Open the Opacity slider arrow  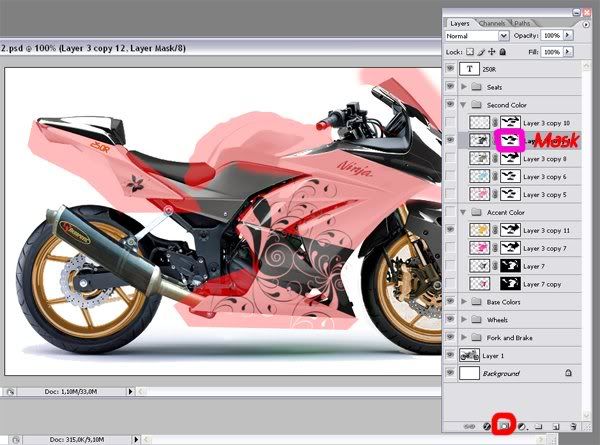point(570,34)
